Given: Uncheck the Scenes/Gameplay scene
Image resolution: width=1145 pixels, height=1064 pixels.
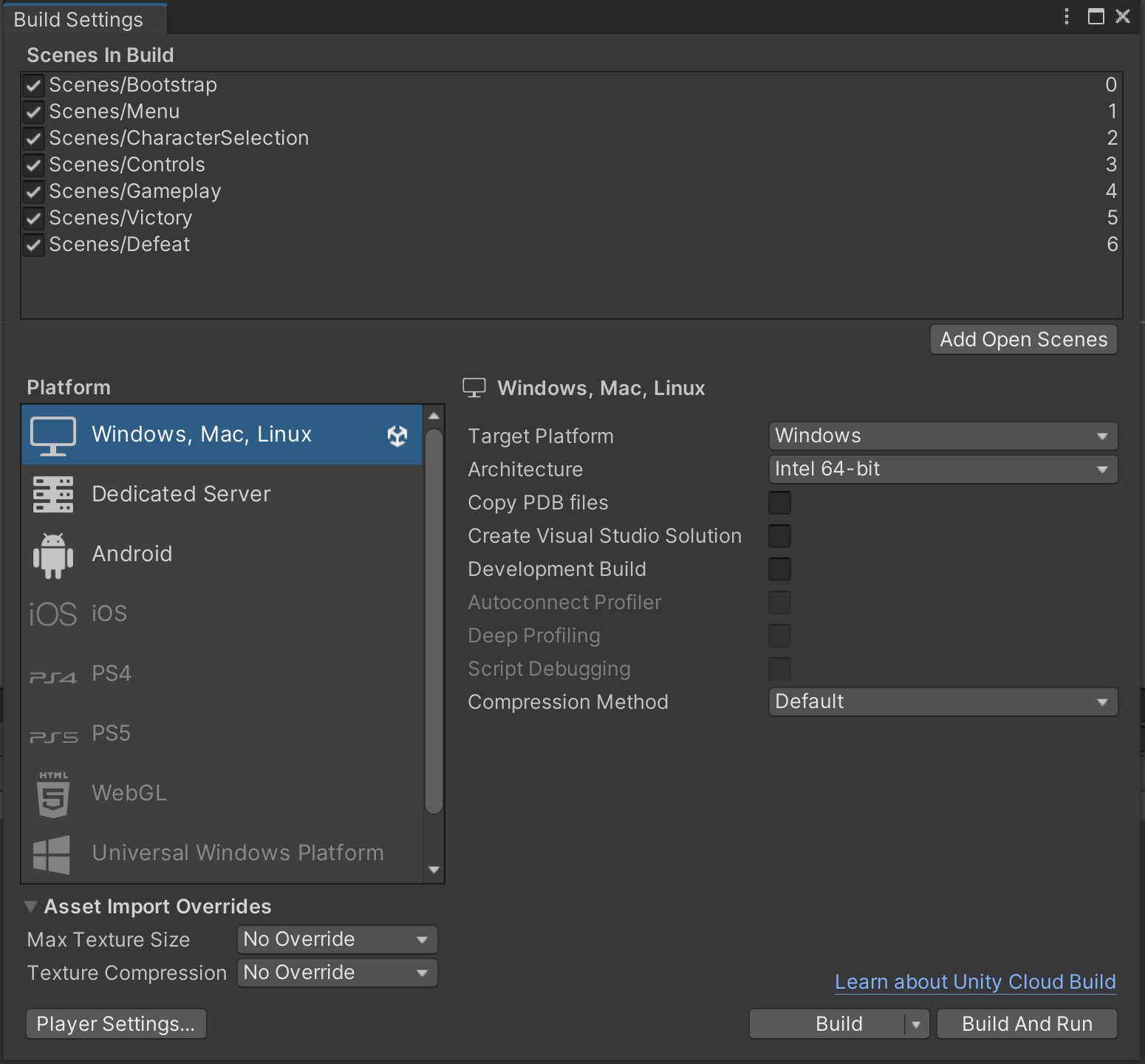Looking at the screenshot, I should tap(33, 191).
